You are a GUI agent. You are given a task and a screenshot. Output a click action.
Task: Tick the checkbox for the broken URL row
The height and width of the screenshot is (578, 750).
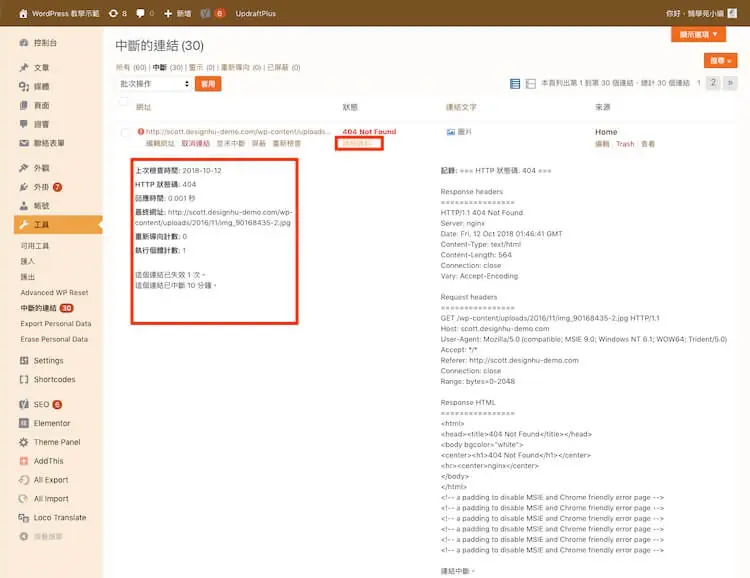point(125,132)
